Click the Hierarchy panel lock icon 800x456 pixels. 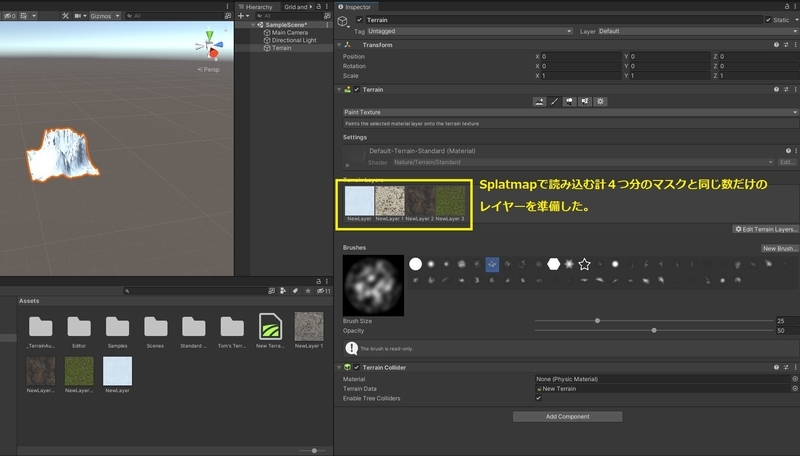coord(318,7)
